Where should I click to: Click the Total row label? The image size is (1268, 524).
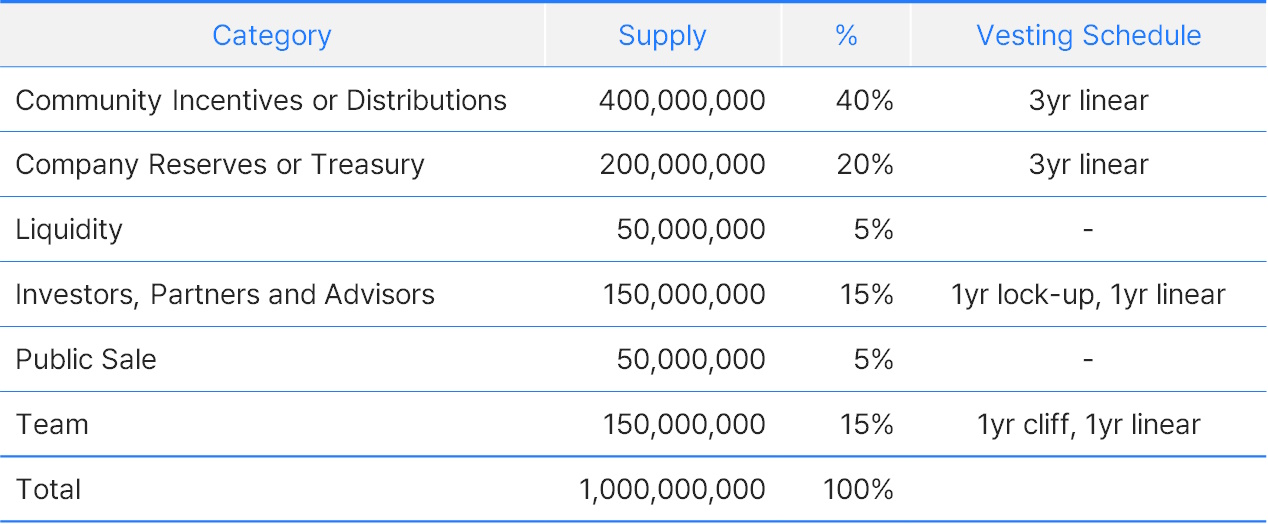(x=49, y=490)
